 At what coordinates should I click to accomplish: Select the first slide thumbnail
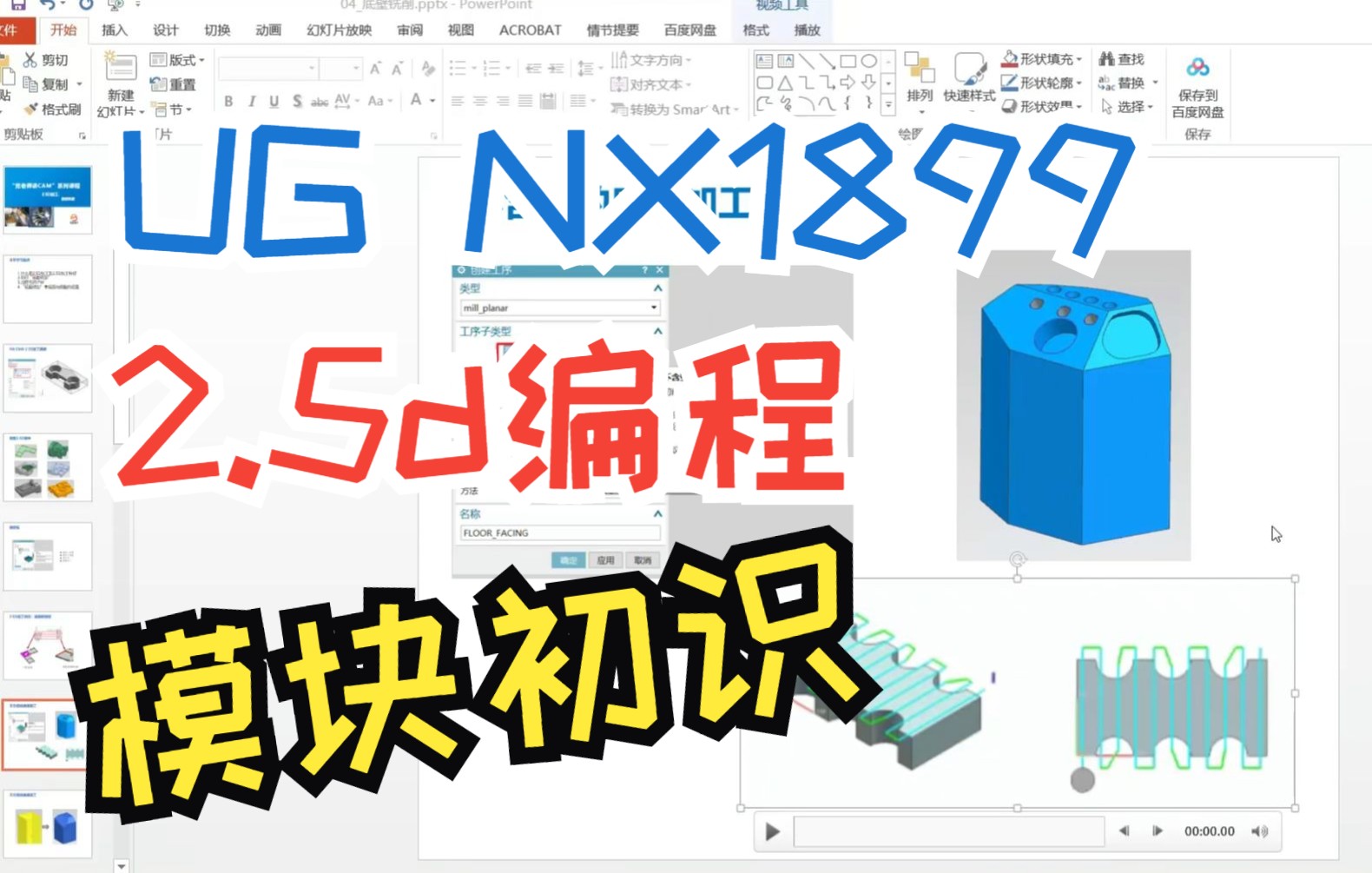click(48, 200)
